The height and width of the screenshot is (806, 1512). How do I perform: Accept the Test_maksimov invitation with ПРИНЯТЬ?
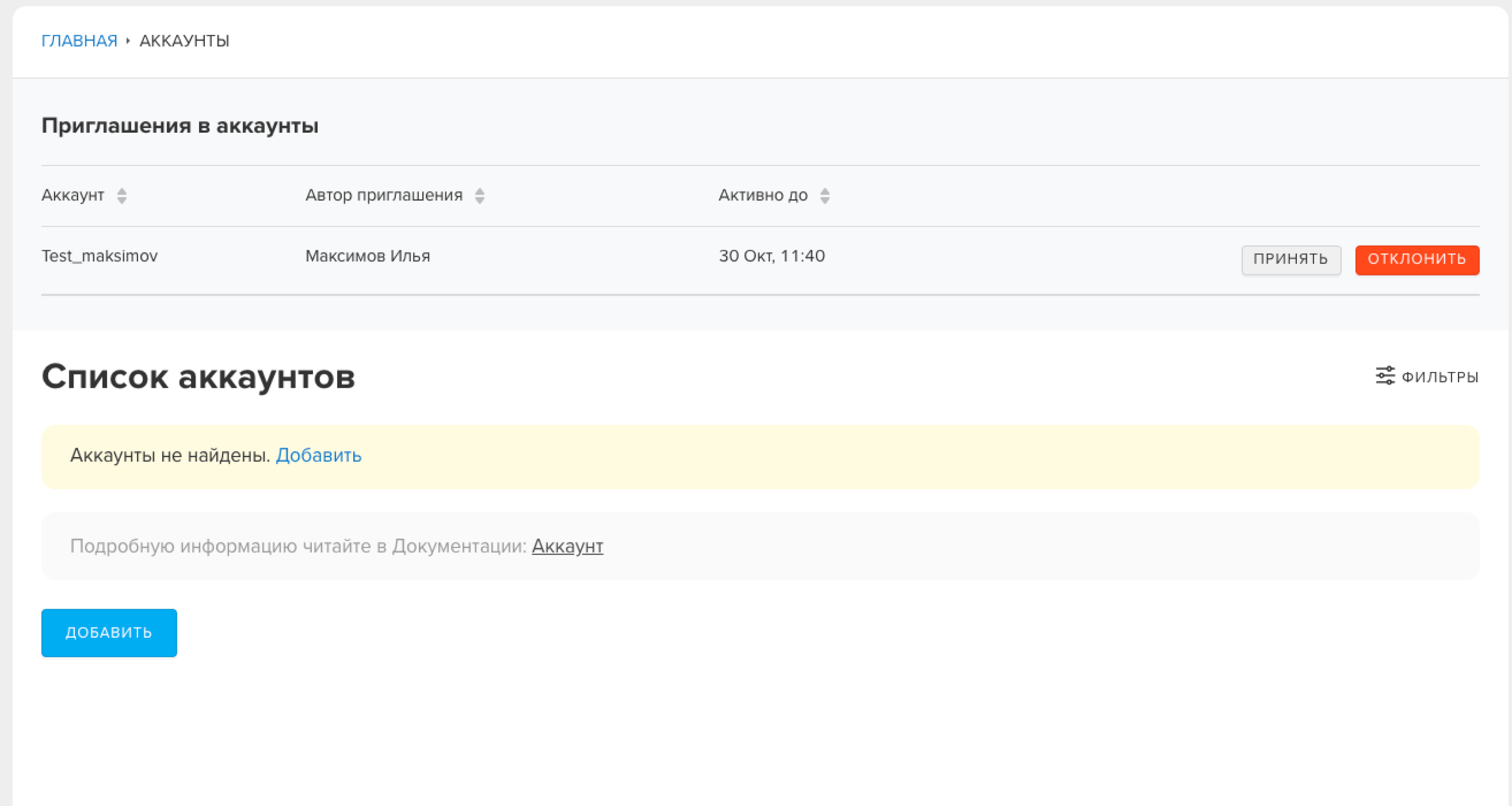tap(1291, 259)
